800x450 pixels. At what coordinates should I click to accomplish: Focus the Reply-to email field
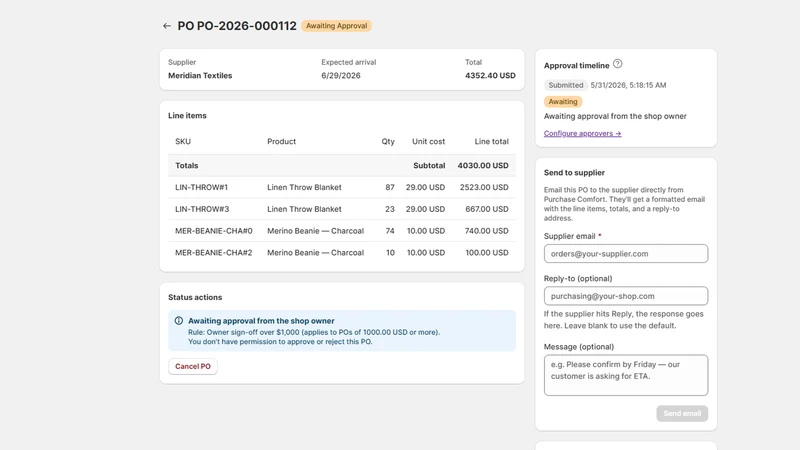[x=626, y=296]
